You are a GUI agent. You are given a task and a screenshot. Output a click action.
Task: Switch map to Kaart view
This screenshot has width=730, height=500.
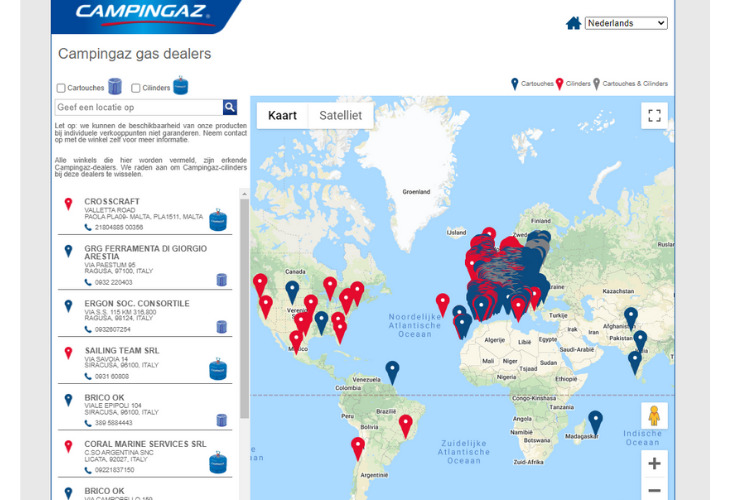(282, 115)
